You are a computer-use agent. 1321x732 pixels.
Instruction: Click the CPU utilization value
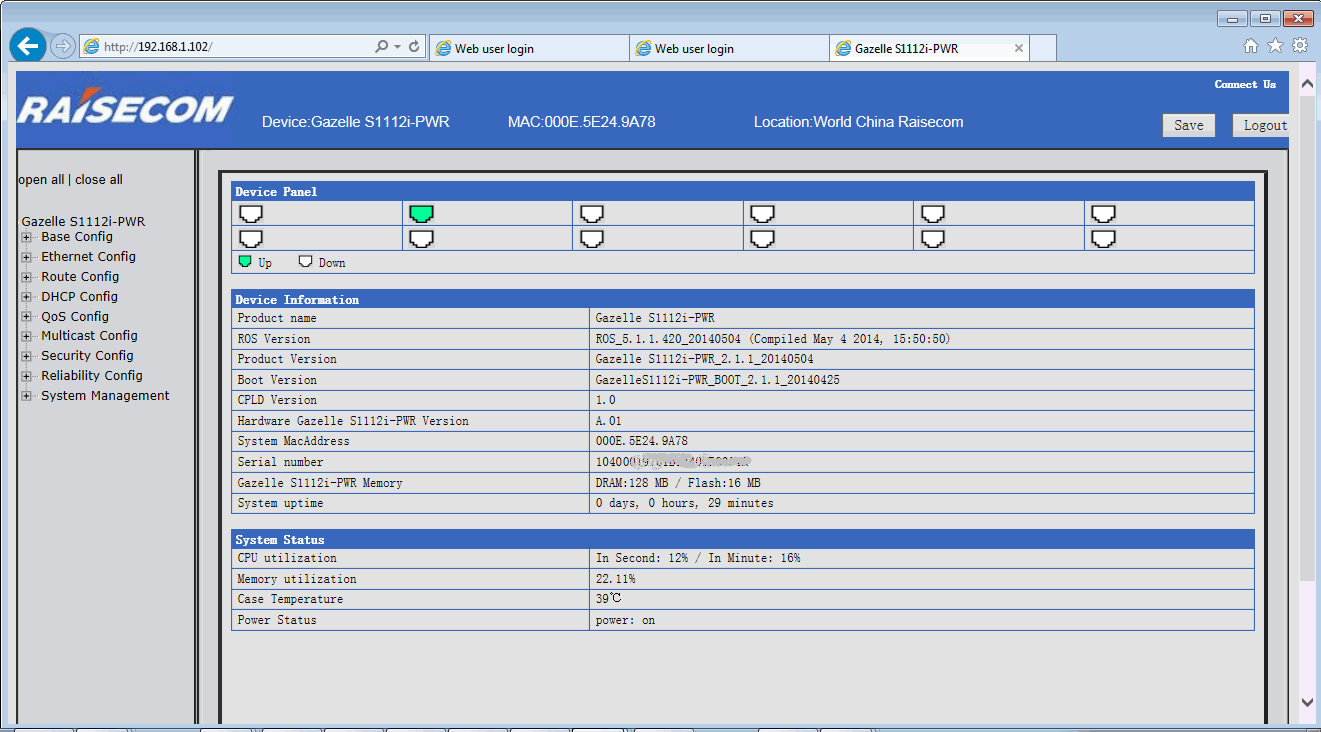698,558
